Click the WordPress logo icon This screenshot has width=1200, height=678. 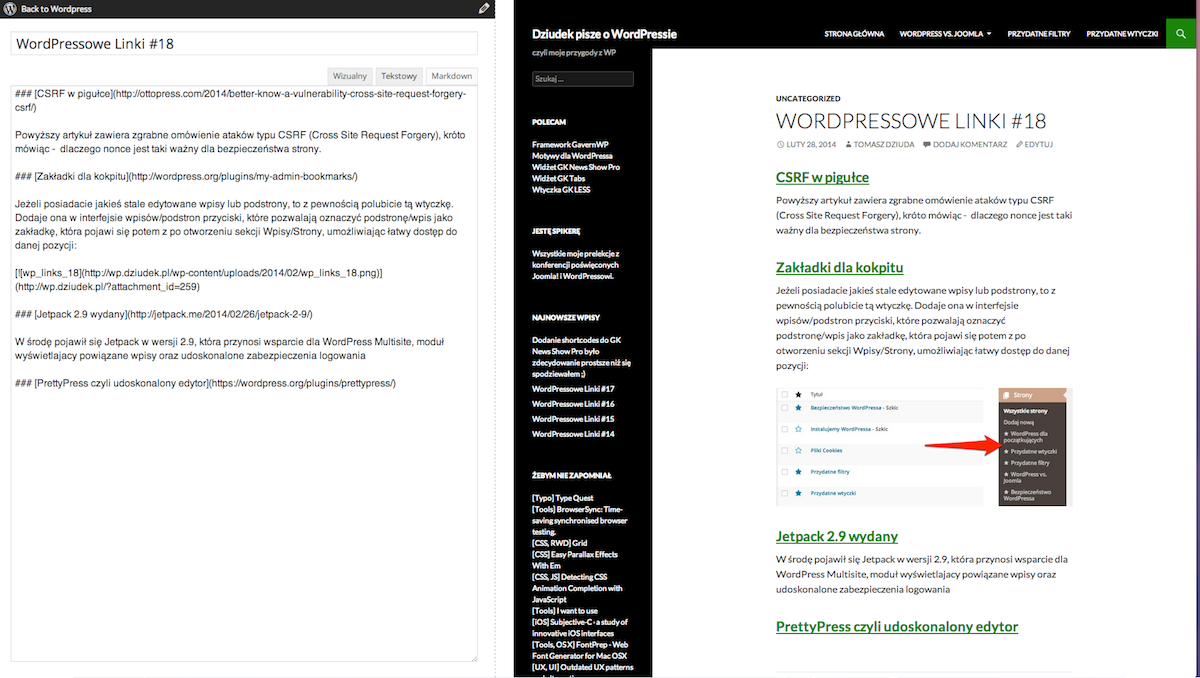[x=10, y=9]
